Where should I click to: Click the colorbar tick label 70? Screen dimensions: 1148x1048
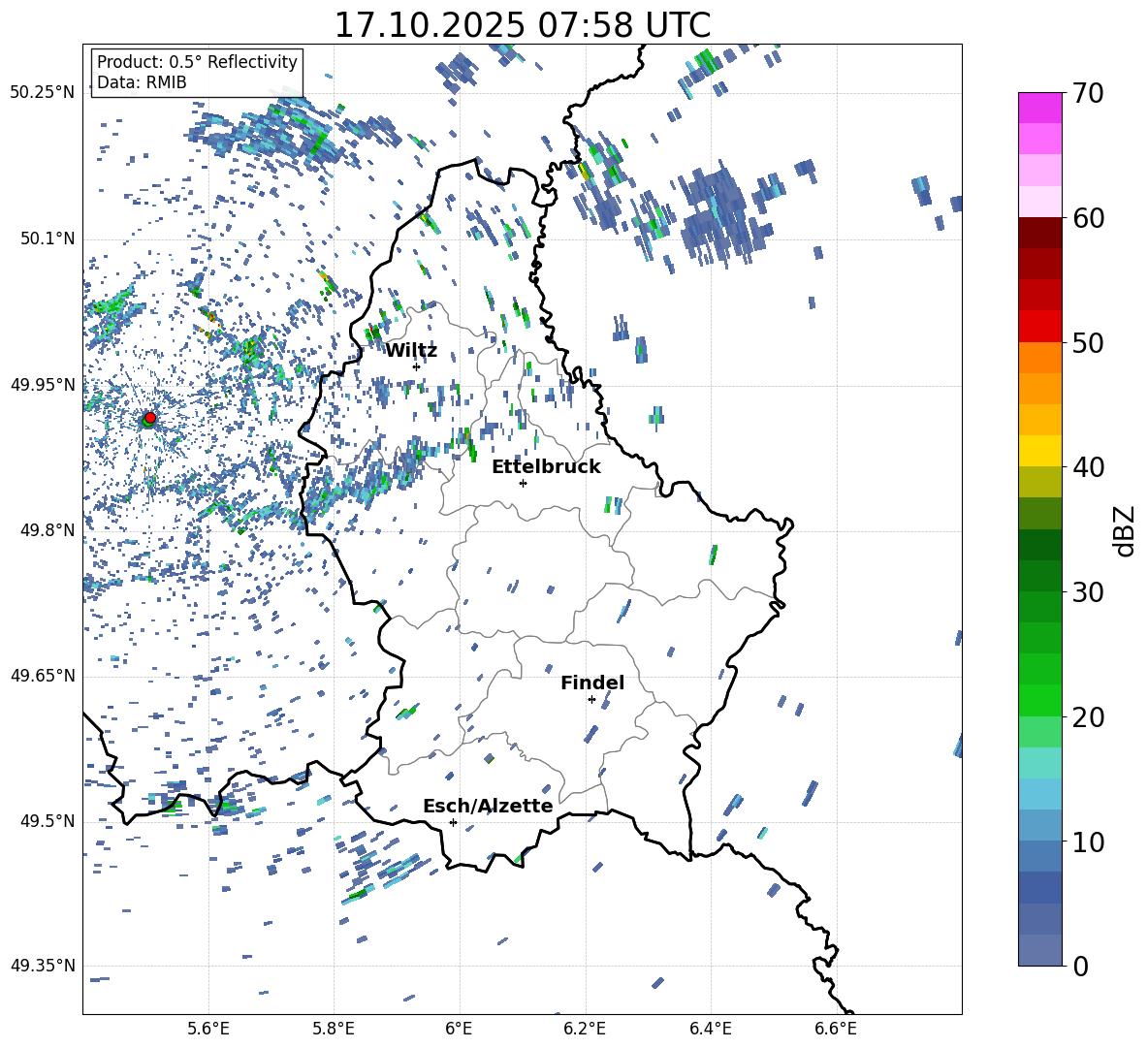[1088, 94]
